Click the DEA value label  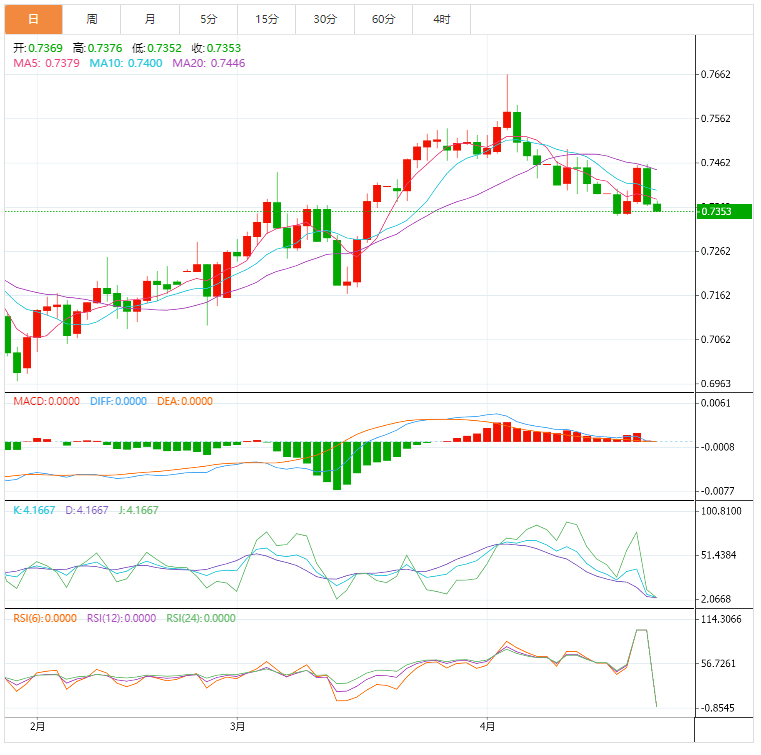click(x=185, y=401)
